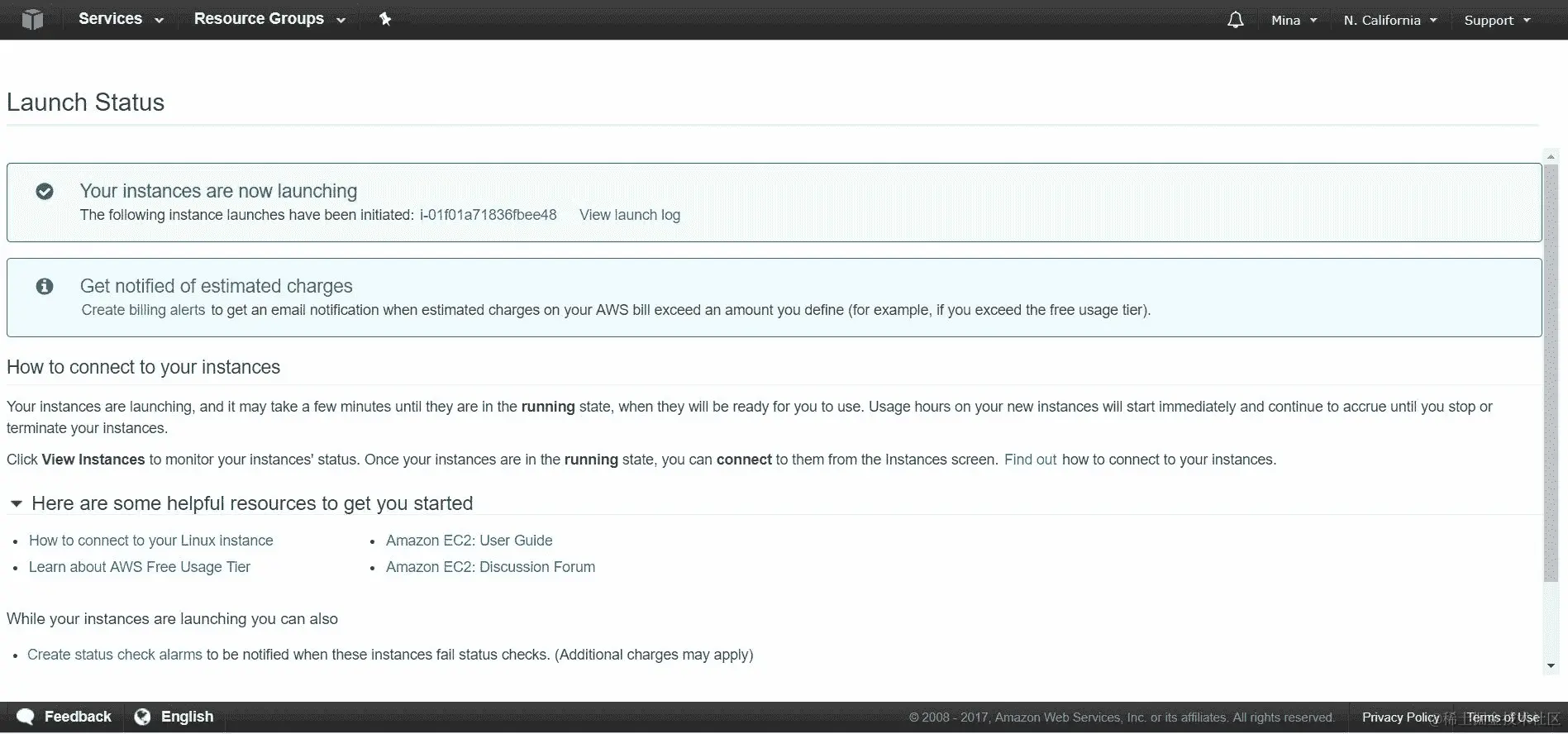Viewport: 1568px width, 734px height.
Task: Click the AWS cube home icon
Action: tap(32, 19)
